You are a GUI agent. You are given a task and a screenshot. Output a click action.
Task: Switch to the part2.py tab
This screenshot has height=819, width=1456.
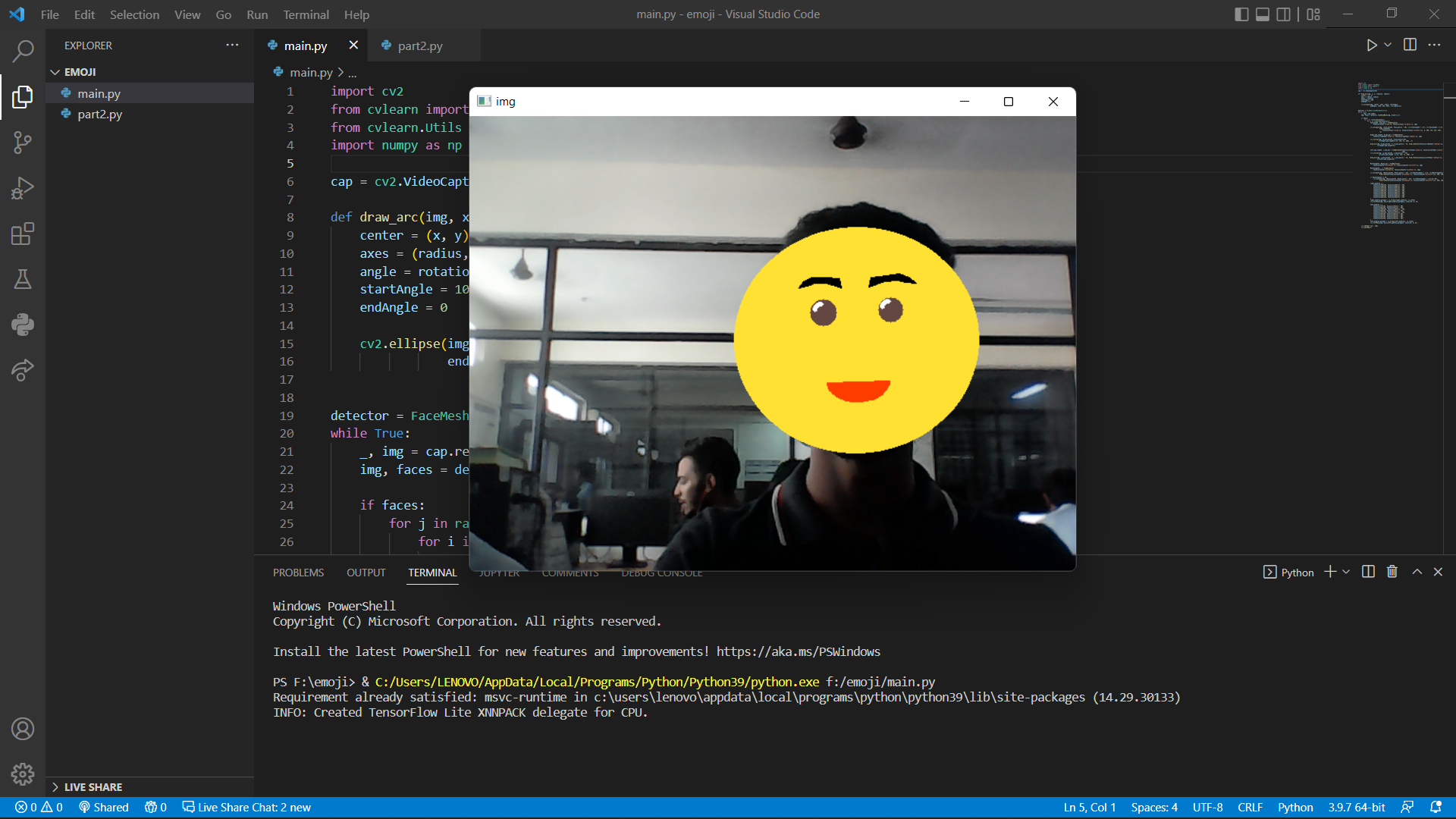[x=420, y=45]
